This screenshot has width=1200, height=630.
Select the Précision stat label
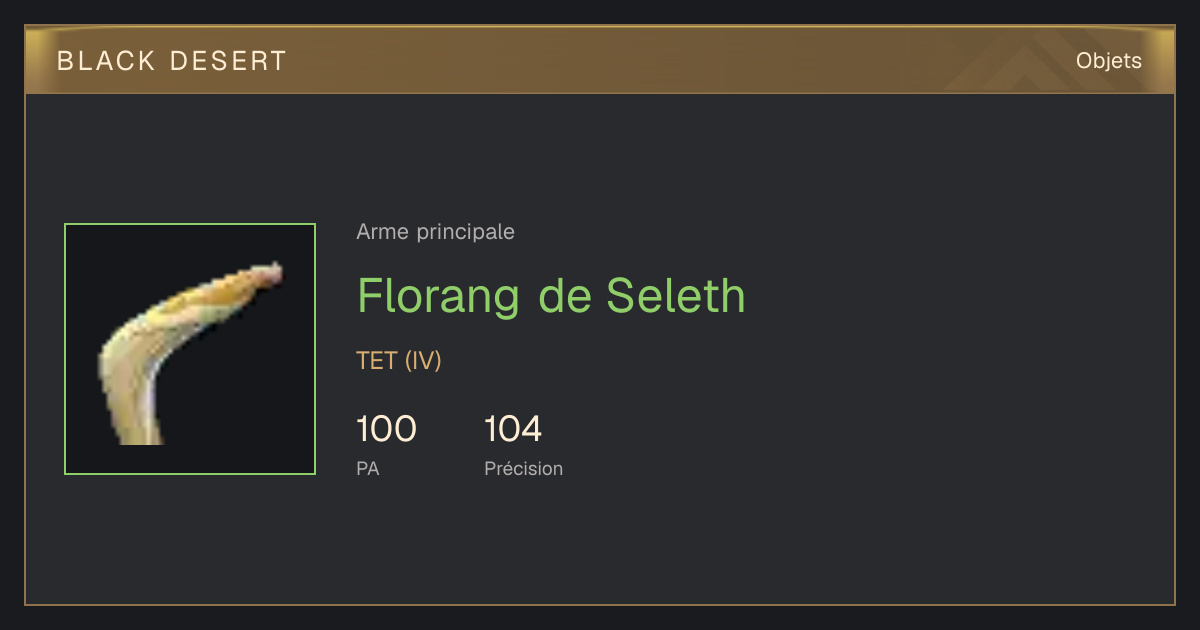click(x=524, y=468)
